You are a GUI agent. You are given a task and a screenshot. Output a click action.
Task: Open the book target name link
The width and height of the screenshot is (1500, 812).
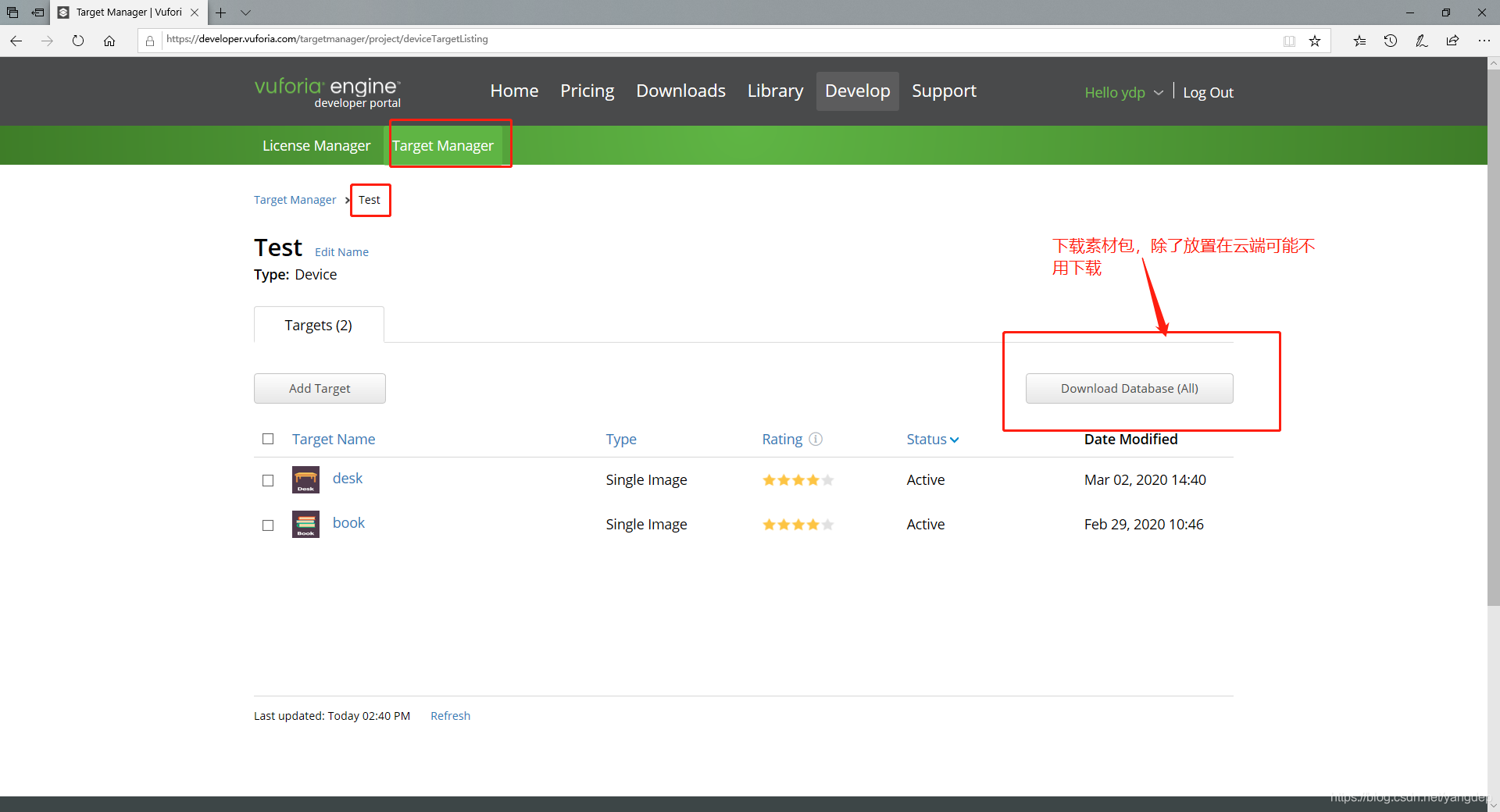pyautogui.click(x=348, y=523)
